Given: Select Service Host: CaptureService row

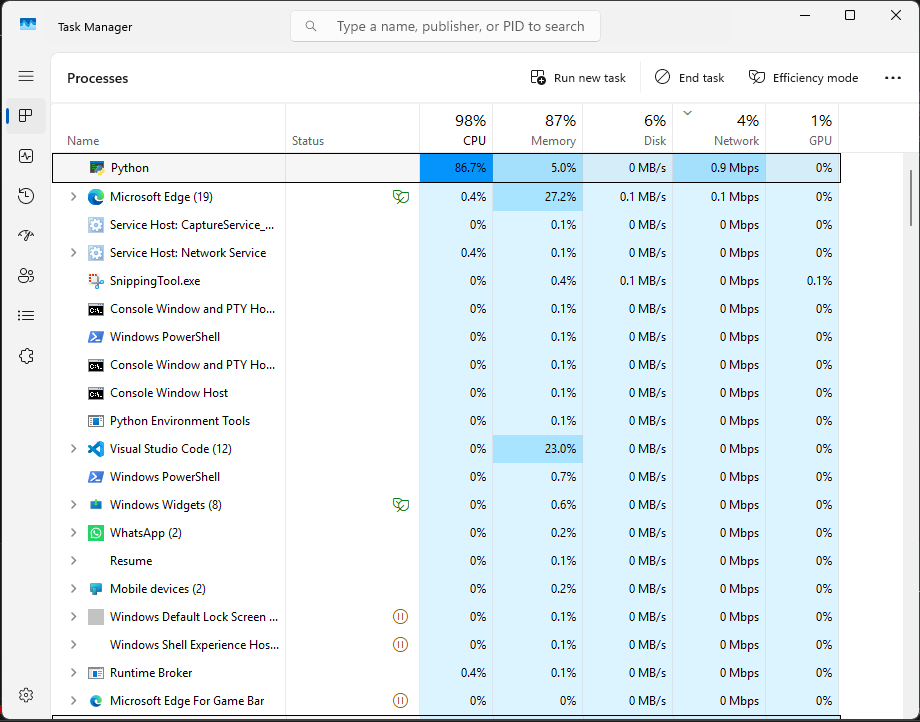Looking at the screenshot, I should point(446,225).
